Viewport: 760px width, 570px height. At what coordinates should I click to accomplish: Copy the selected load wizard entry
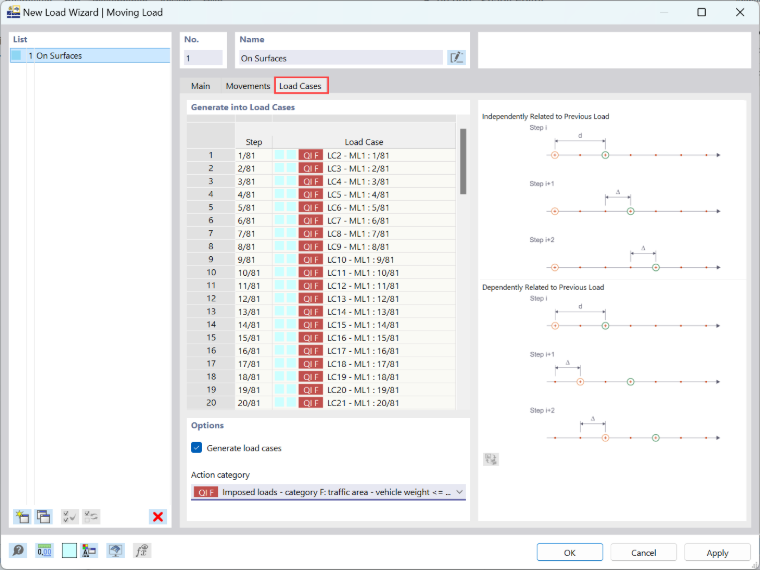point(44,516)
